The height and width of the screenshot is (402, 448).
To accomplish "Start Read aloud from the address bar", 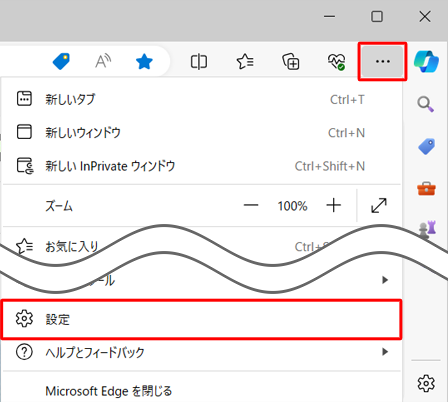I will pos(103,61).
